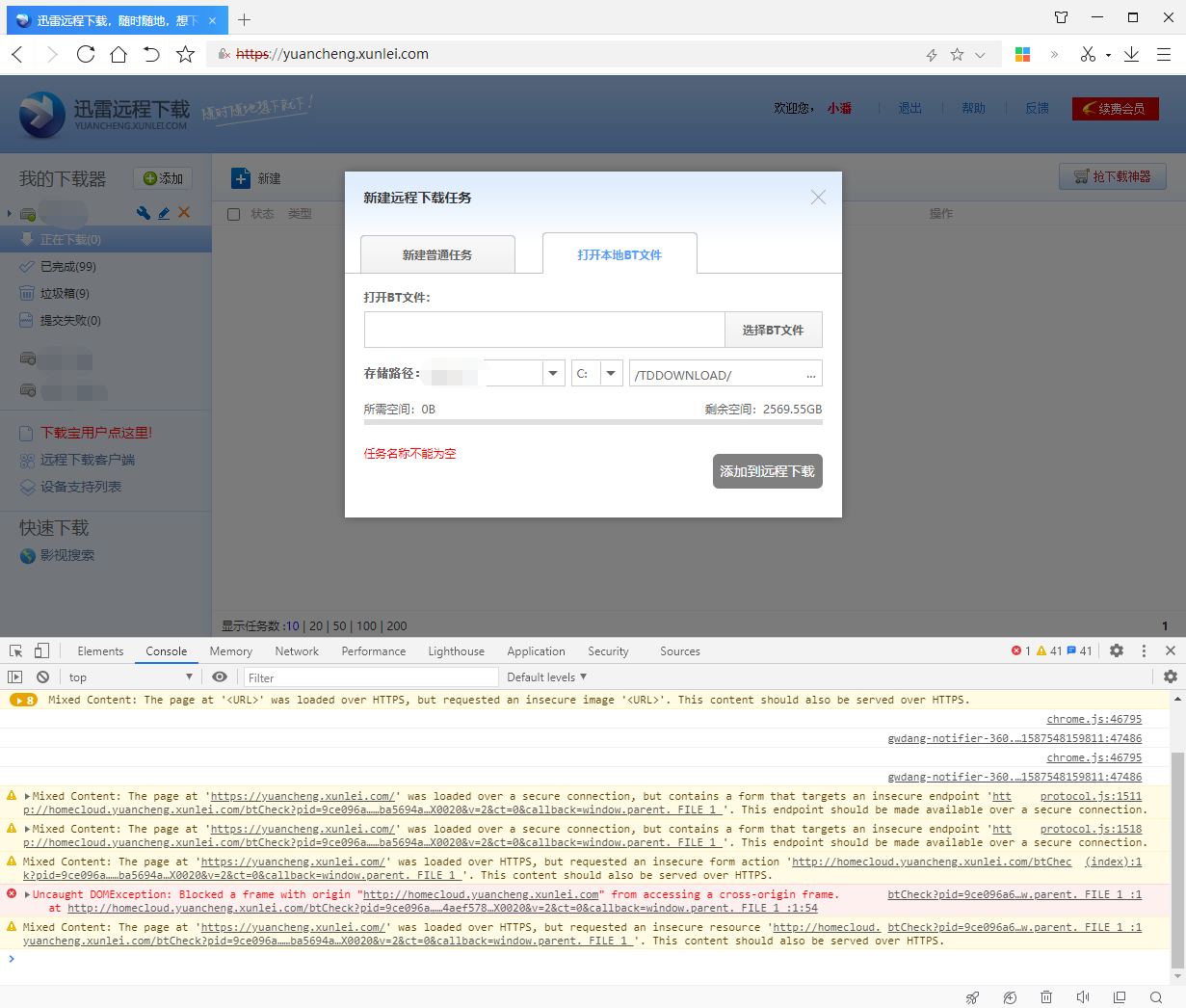Image resolution: width=1186 pixels, height=1008 pixels.
Task: Toggle the console live expression eye icon
Action: 220,677
